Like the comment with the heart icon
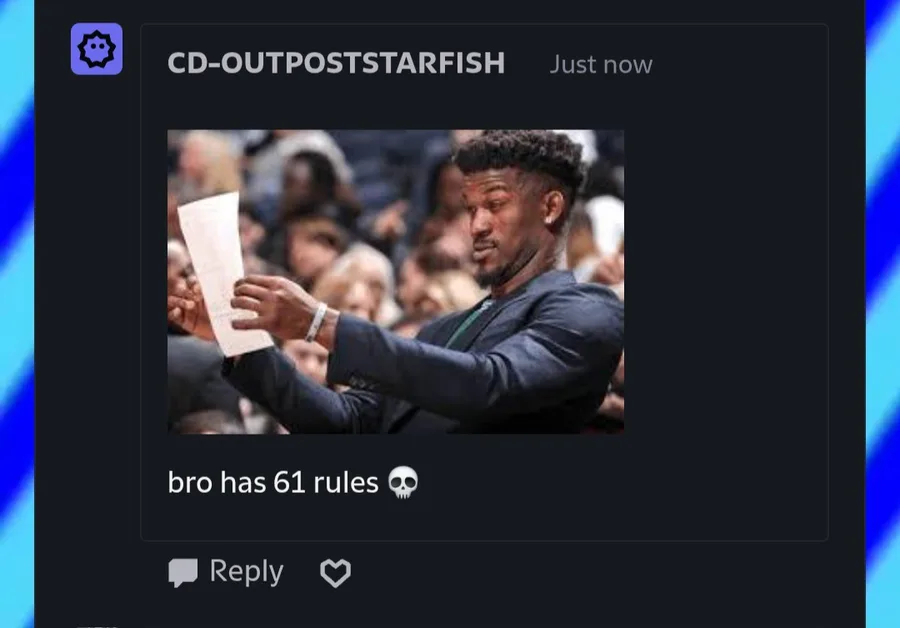 (x=335, y=573)
